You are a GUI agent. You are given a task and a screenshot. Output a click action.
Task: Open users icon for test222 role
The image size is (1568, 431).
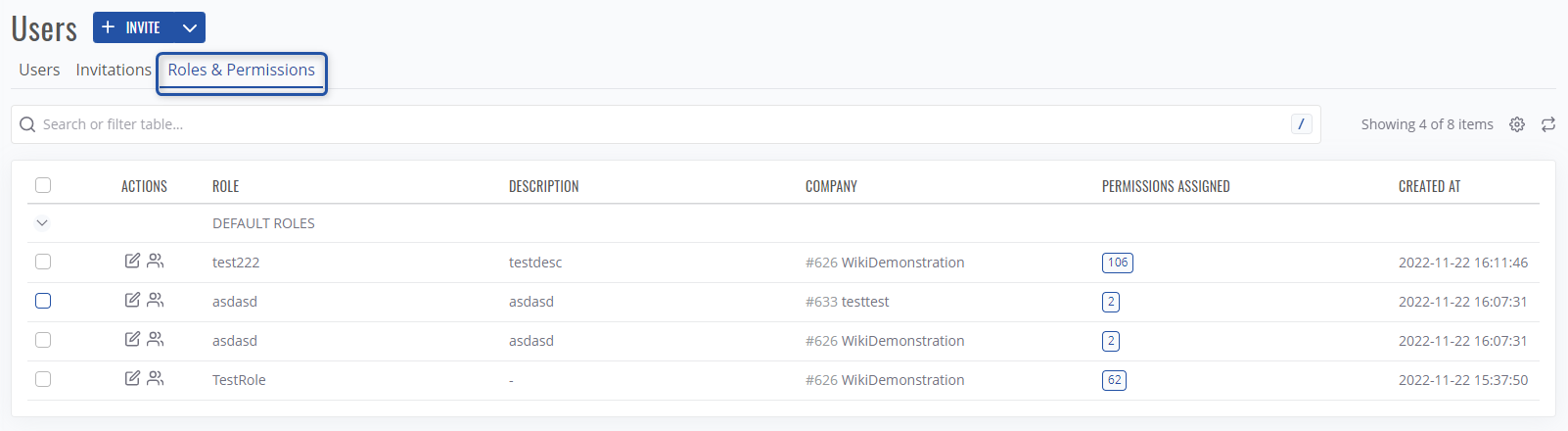point(156,262)
